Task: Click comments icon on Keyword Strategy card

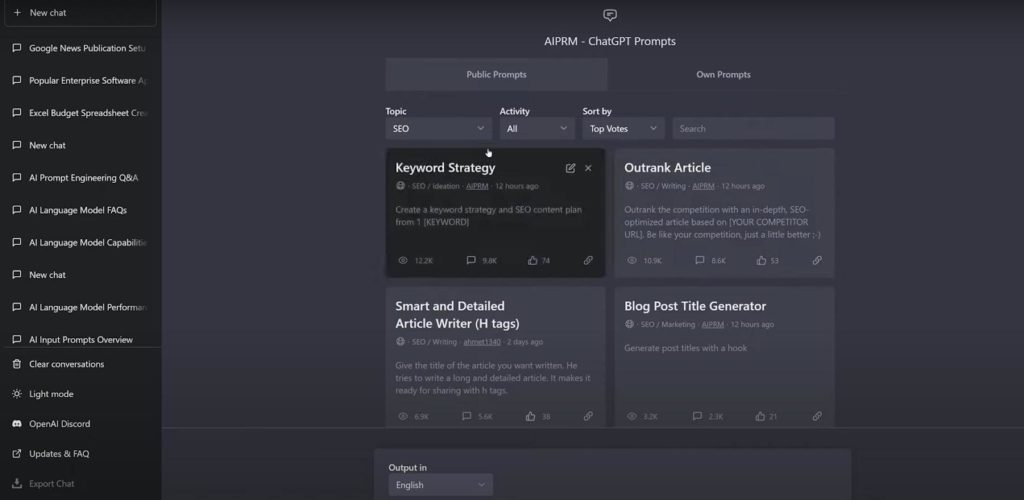Action: click(x=471, y=260)
